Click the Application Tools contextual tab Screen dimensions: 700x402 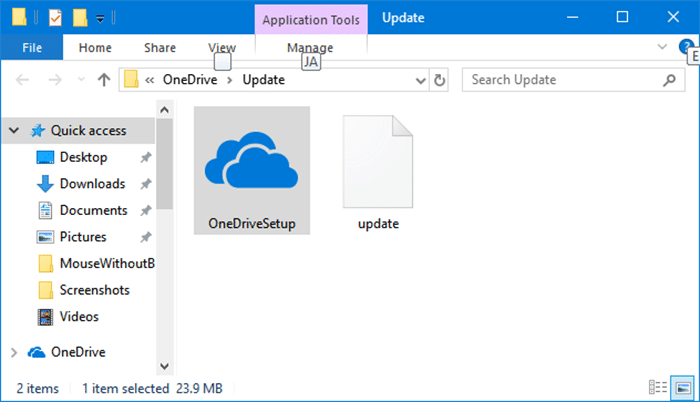pyautogui.click(x=311, y=20)
